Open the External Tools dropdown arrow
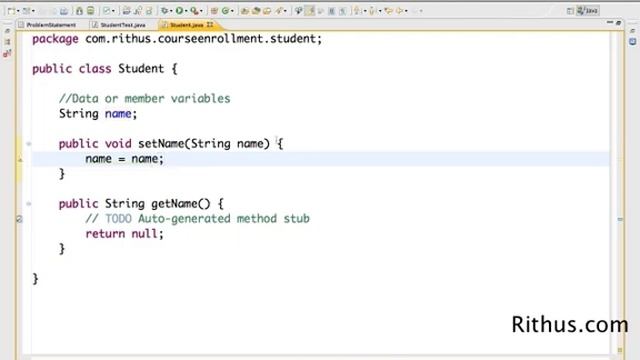This screenshot has width=640, height=360. [x=201, y=11]
